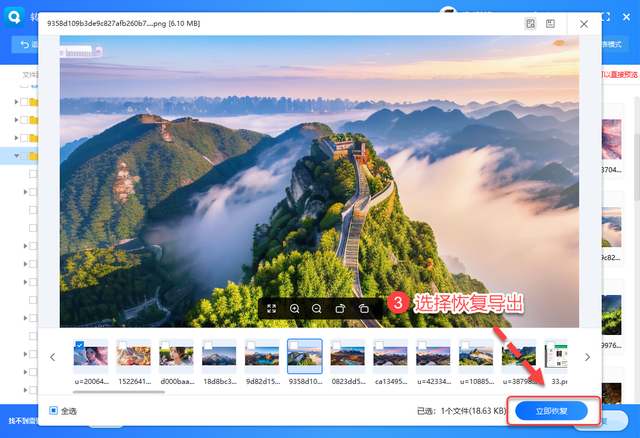Open the 9d82d15... lake thumbnail
This screenshot has width=640, height=438.
pos(262,356)
